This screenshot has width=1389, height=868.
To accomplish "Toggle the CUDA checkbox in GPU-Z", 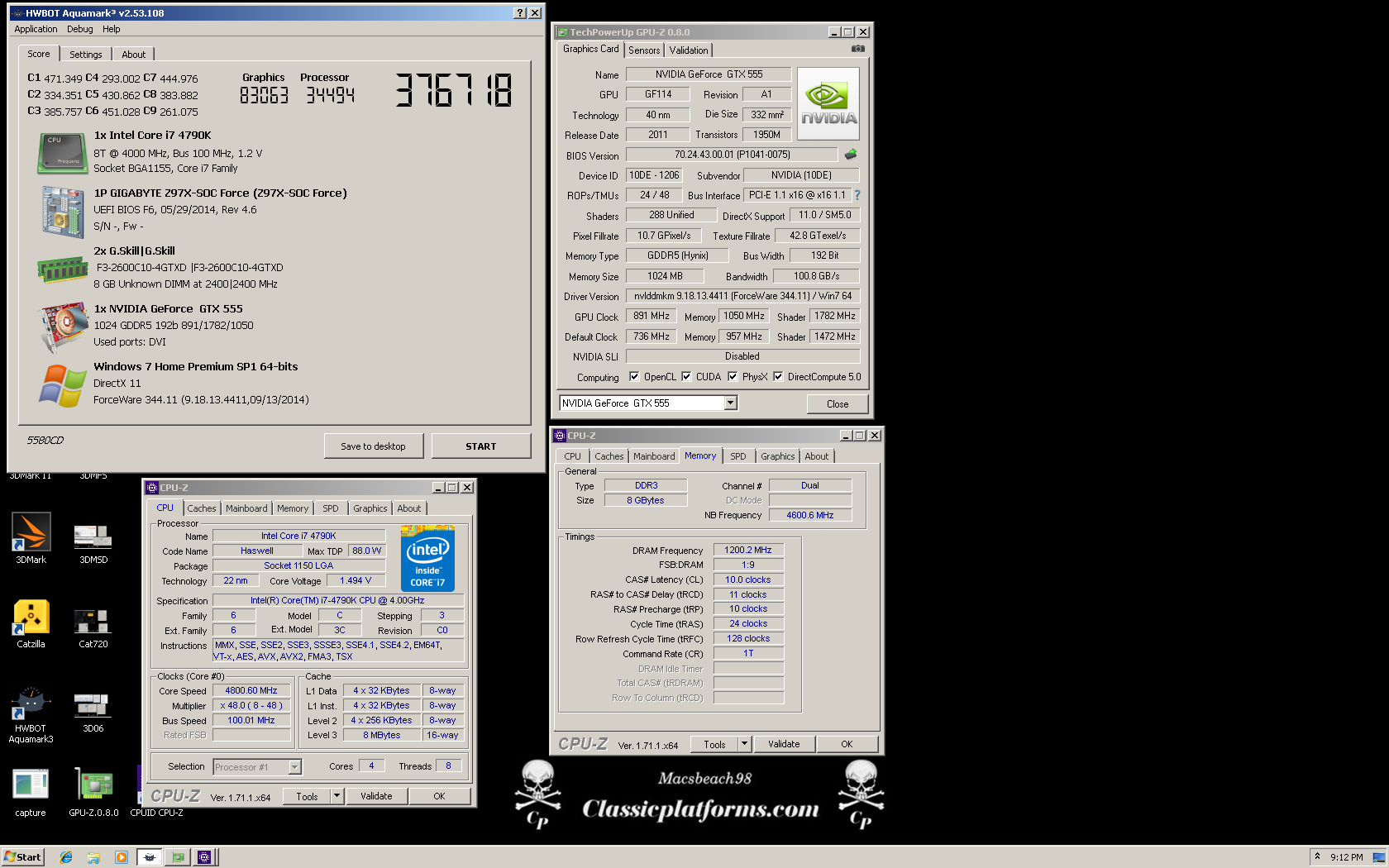I will pyautogui.click(x=686, y=376).
